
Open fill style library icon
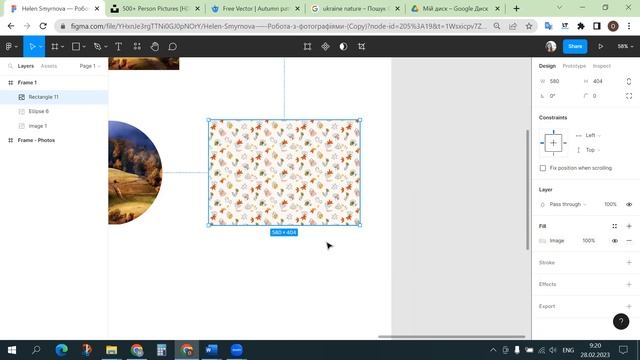[x=614, y=226]
